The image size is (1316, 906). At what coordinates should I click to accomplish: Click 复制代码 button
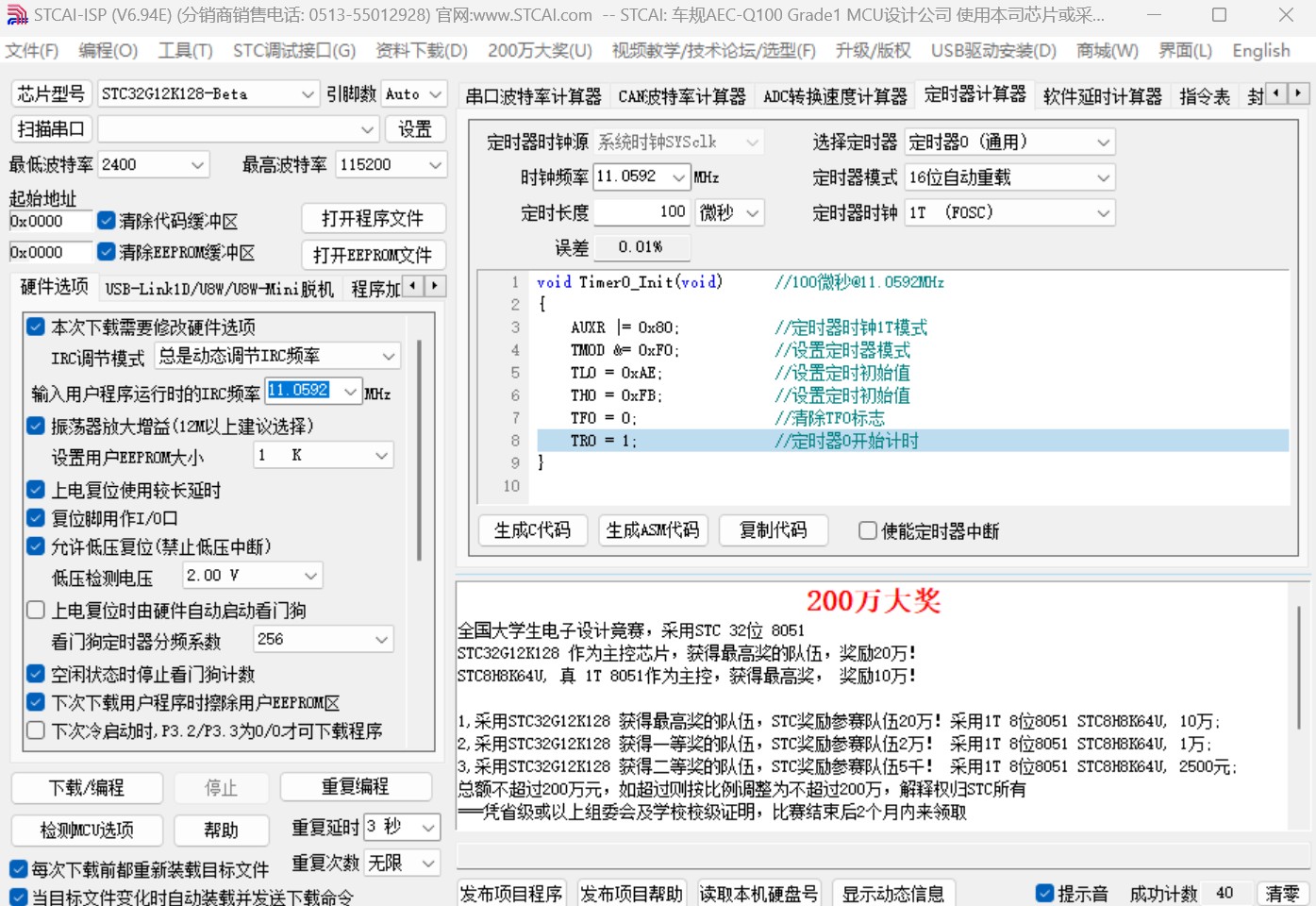coord(774,530)
